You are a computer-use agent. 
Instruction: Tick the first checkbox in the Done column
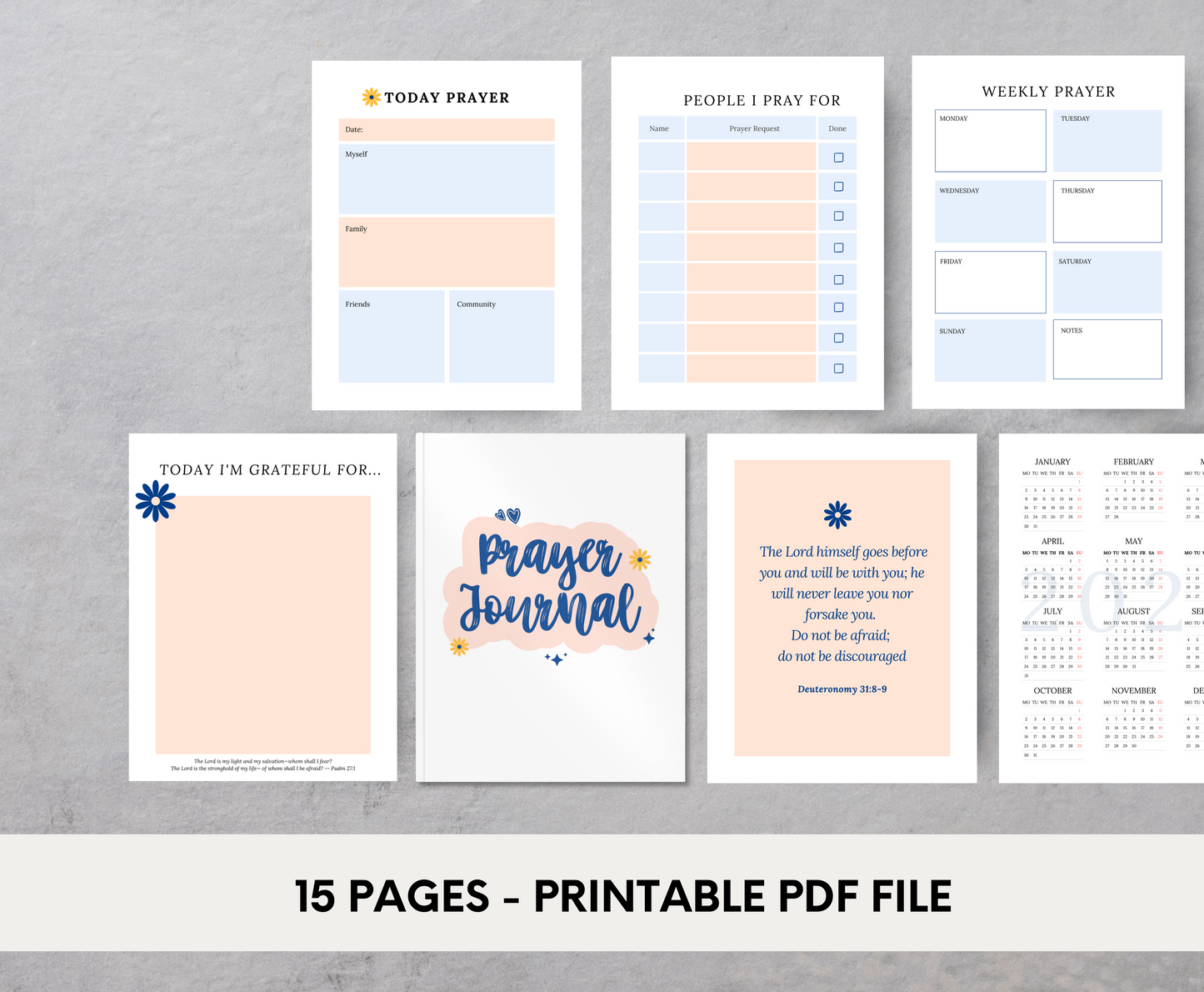tap(838, 158)
